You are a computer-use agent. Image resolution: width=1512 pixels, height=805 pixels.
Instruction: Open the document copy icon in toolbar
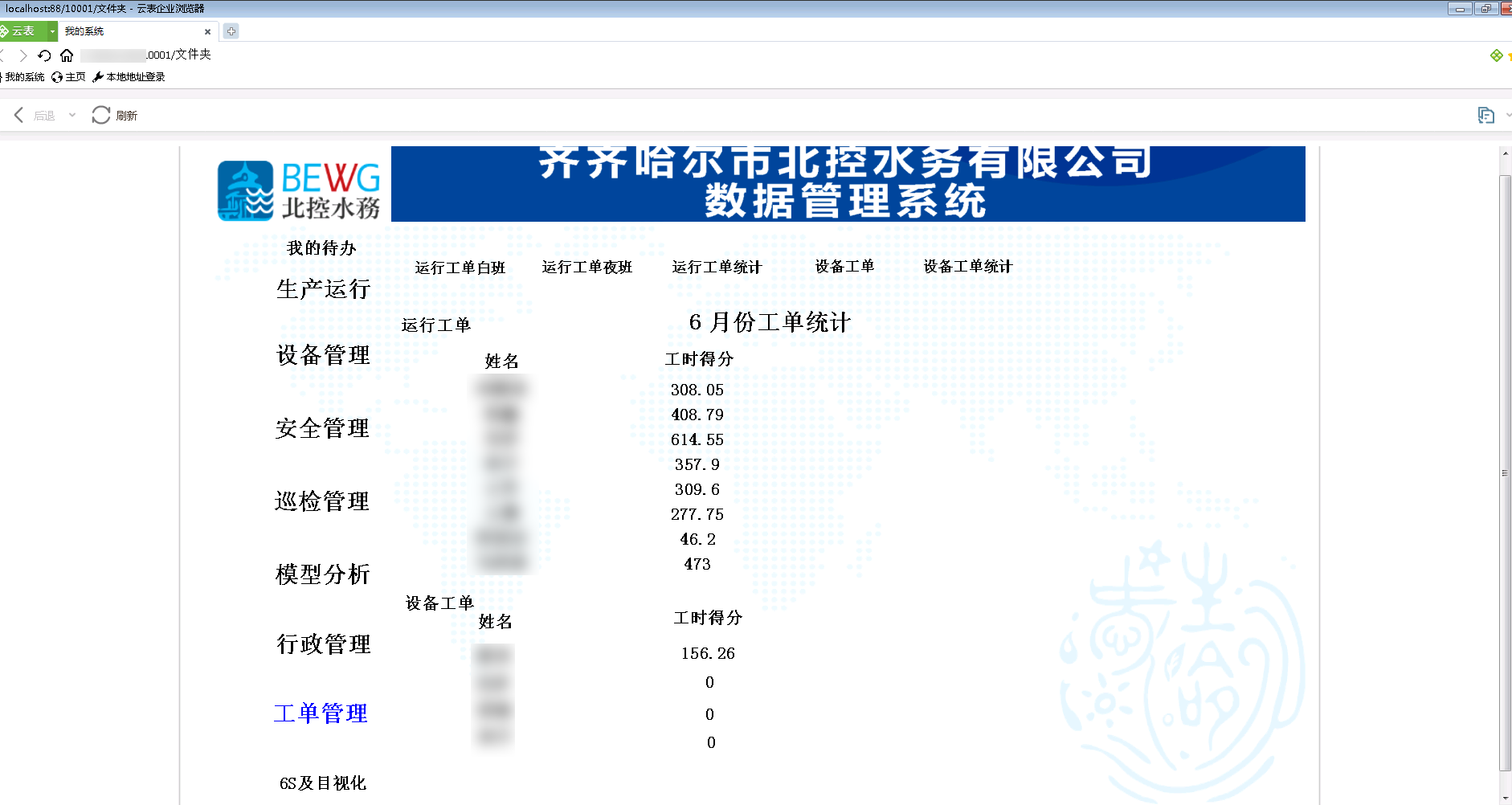(x=1485, y=116)
